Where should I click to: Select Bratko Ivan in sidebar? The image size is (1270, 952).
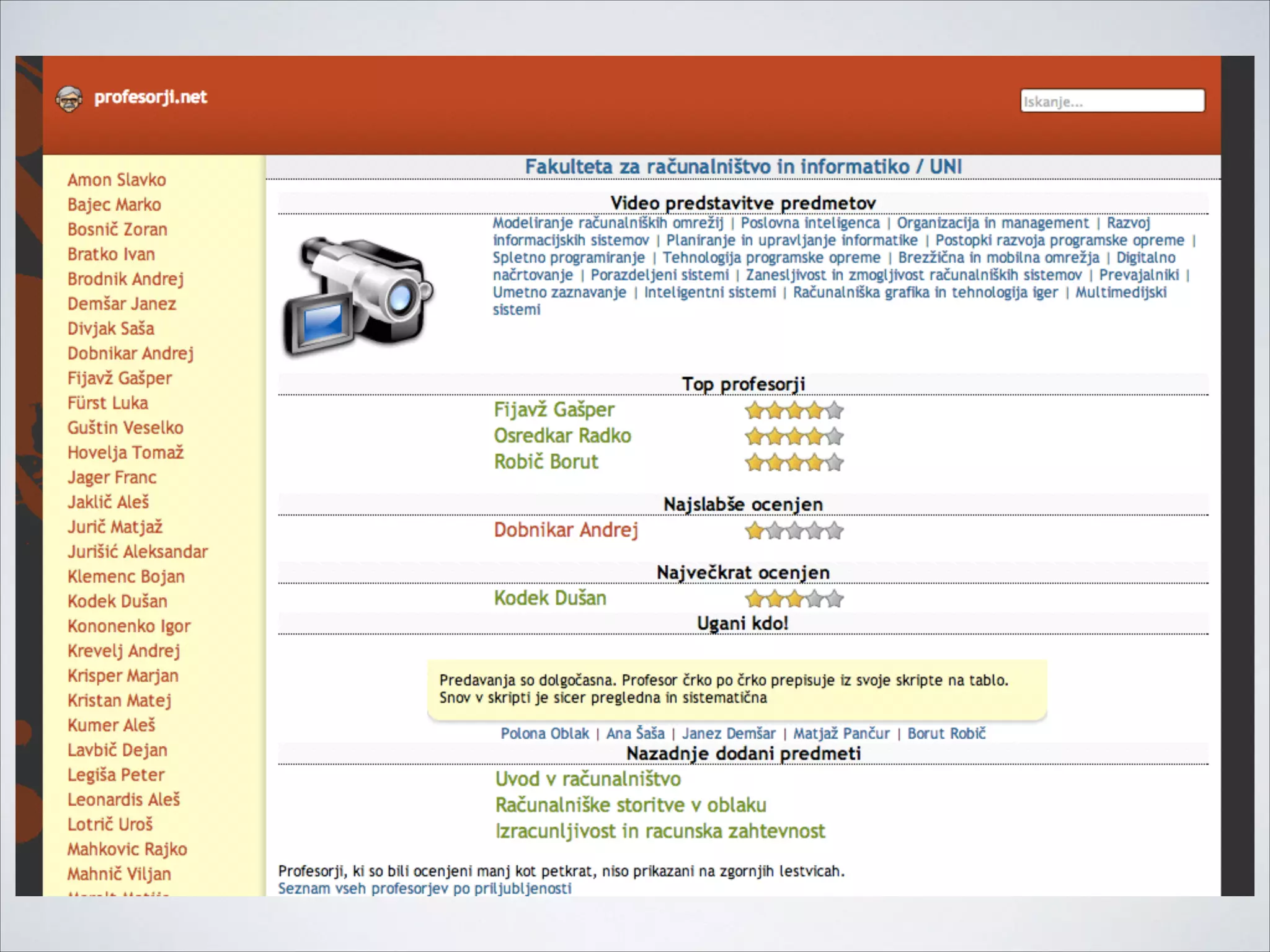pyautogui.click(x=111, y=254)
